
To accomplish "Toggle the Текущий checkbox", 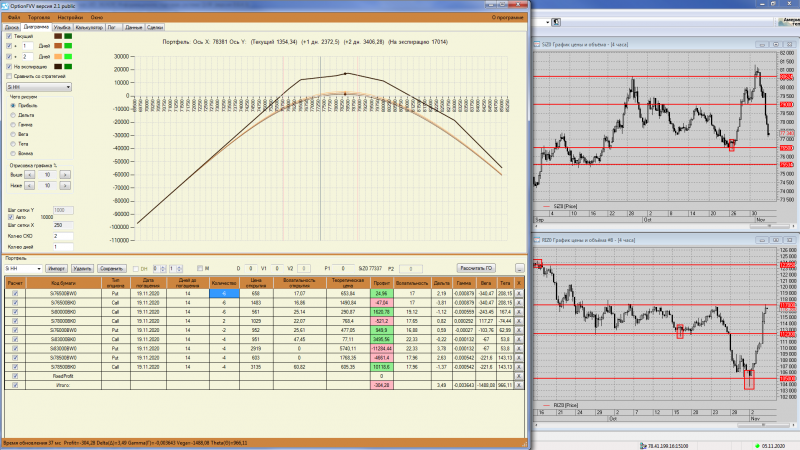I will tap(9, 36).
